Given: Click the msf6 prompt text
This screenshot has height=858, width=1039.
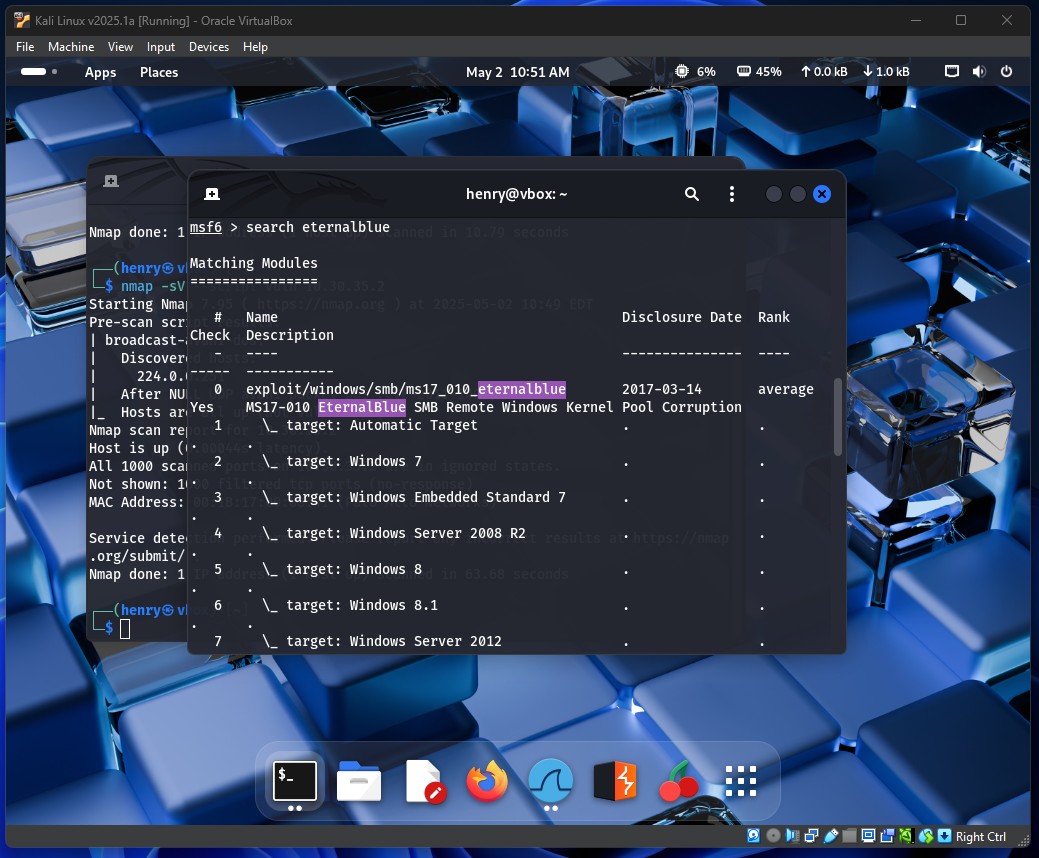Looking at the screenshot, I should pos(205,227).
